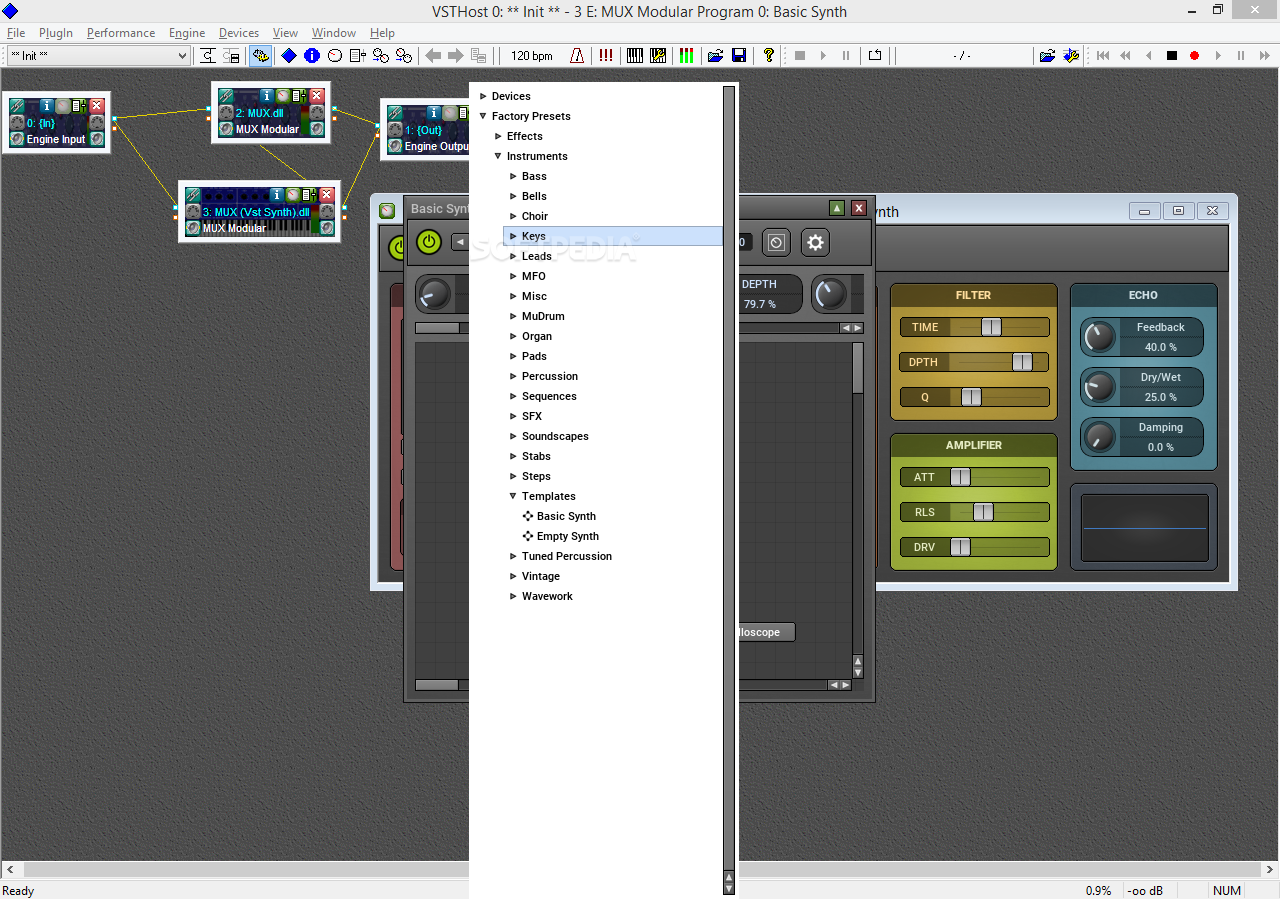1280x899 pixels.
Task: Expand the Vintage category
Action: 513,576
